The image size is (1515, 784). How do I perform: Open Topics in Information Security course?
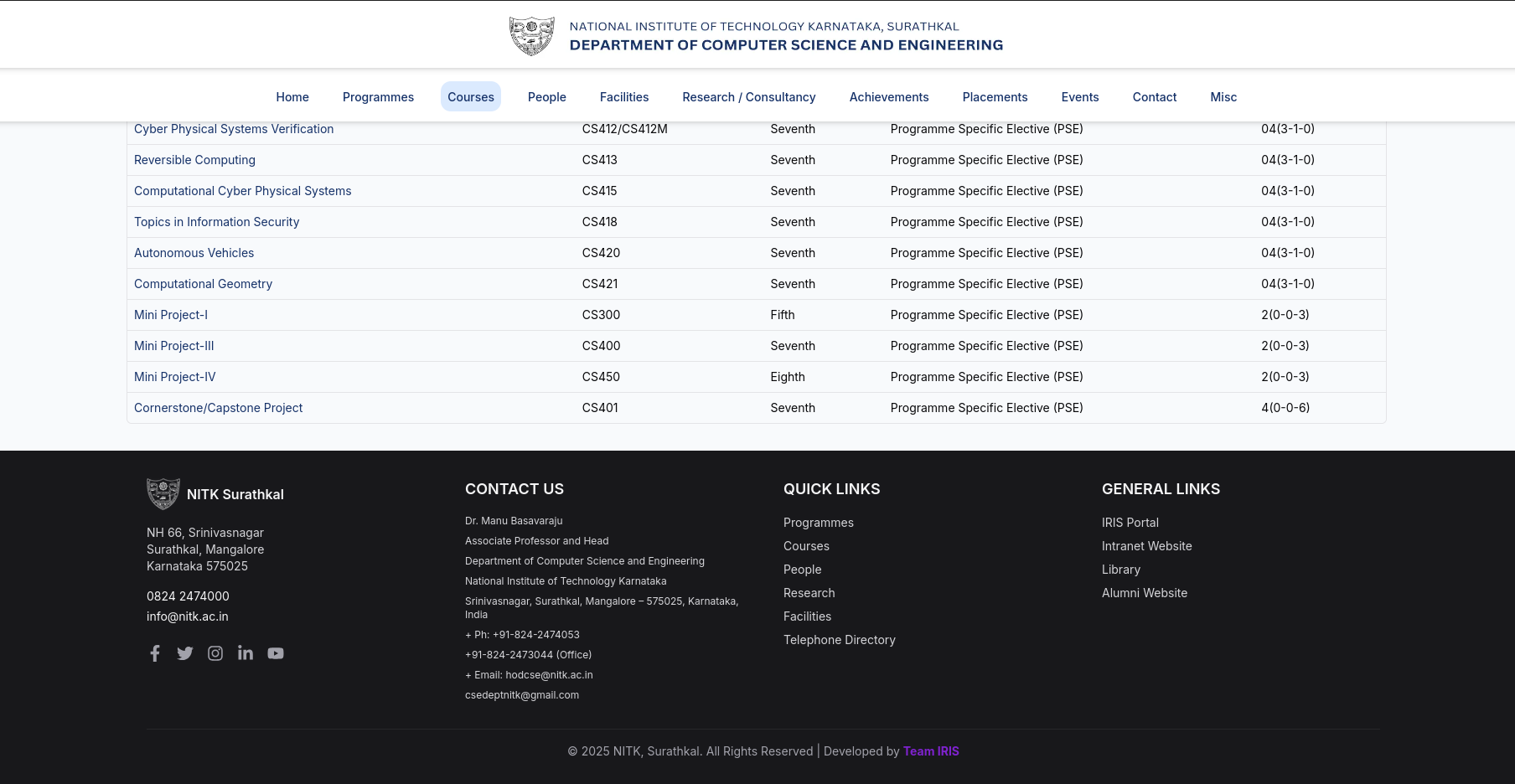click(216, 222)
